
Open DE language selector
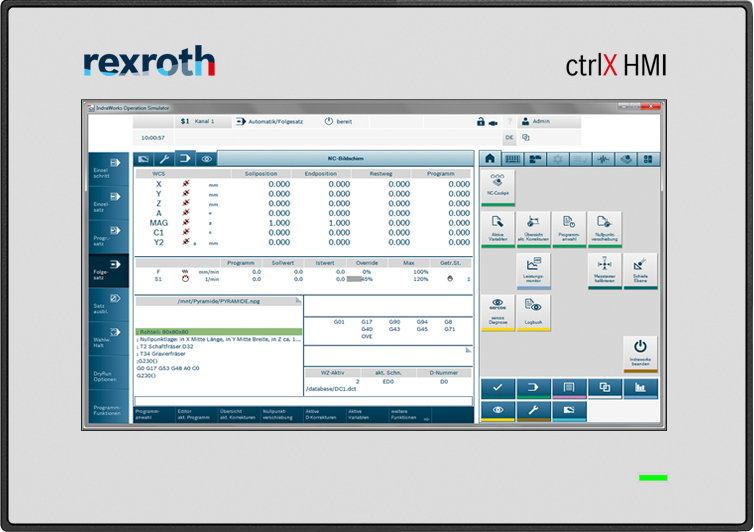pyautogui.click(x=509, y=138)
